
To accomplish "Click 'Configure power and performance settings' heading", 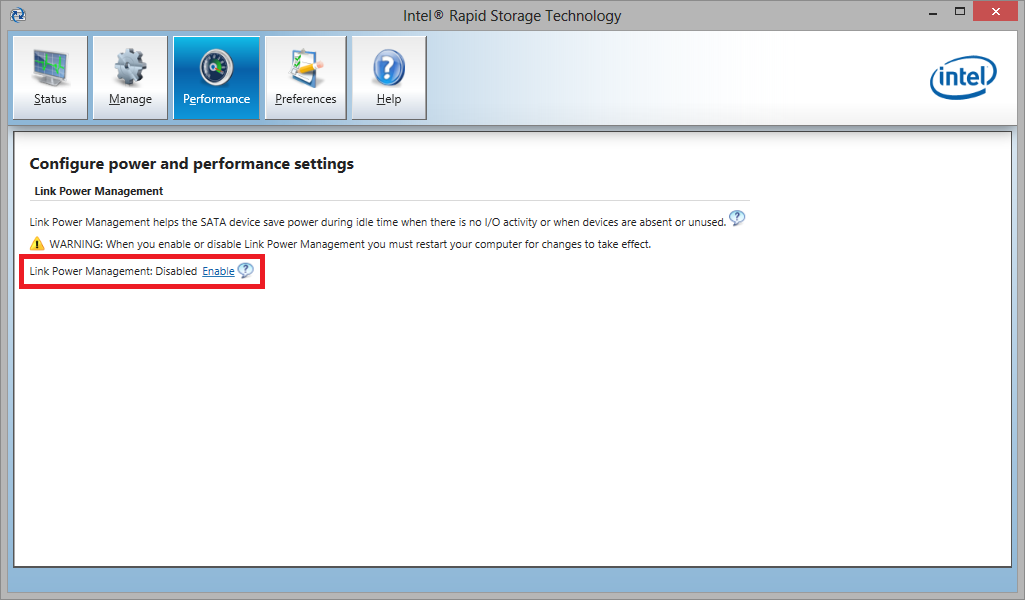I will pos(192,163).
